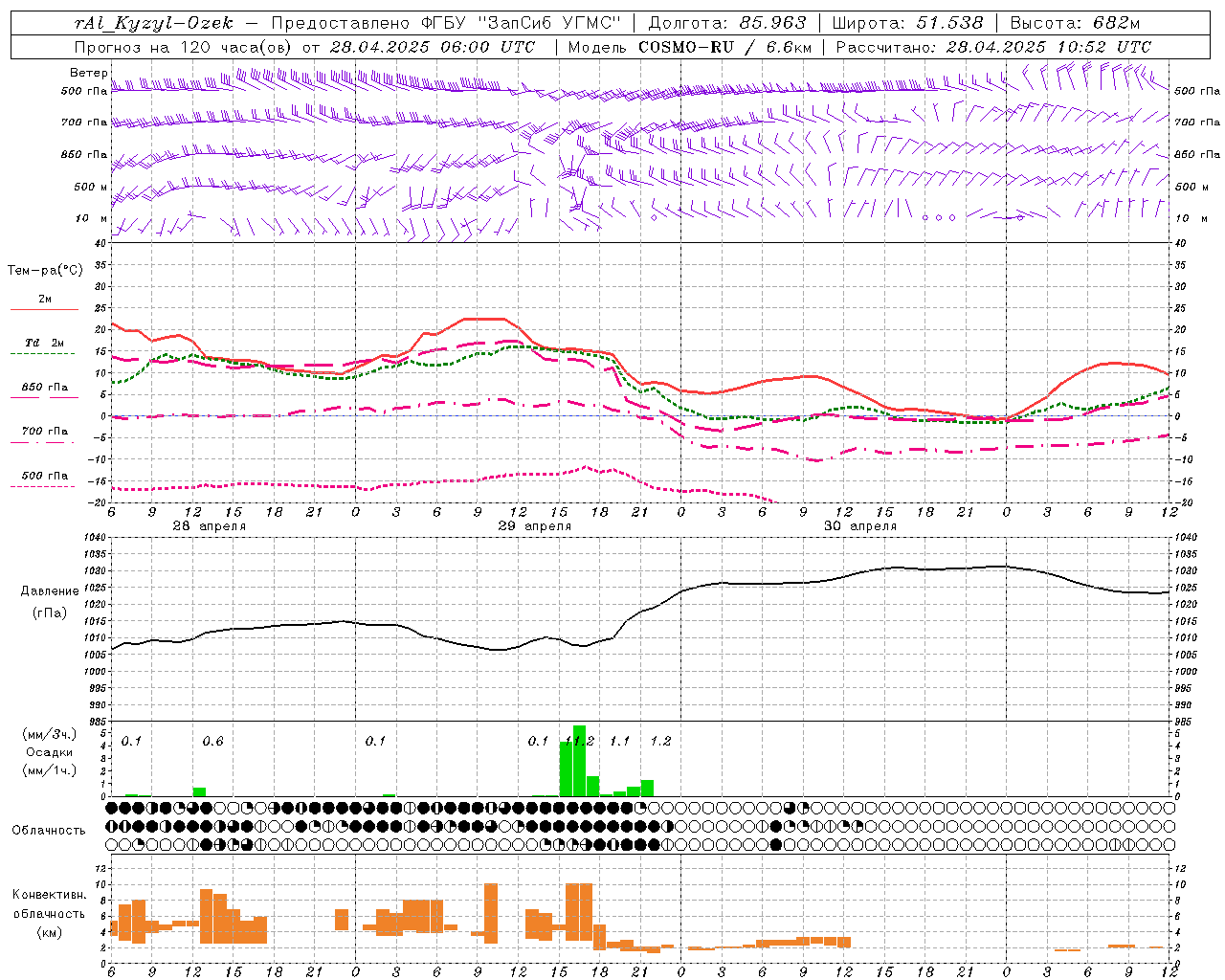Click the '29 апреля' date label
Screen dimensions: 1225x980
[534, 526]
